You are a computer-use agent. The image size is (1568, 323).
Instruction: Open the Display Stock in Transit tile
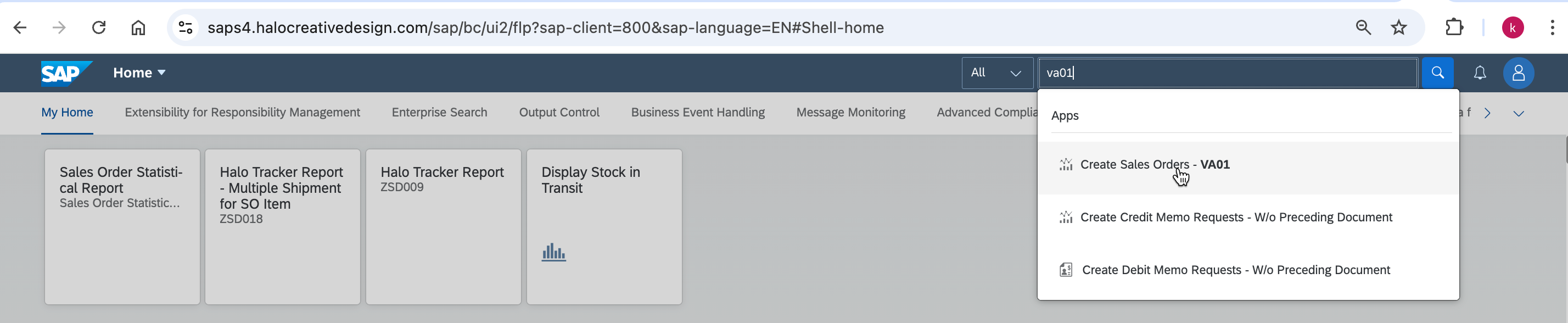[x=604, y=226]
